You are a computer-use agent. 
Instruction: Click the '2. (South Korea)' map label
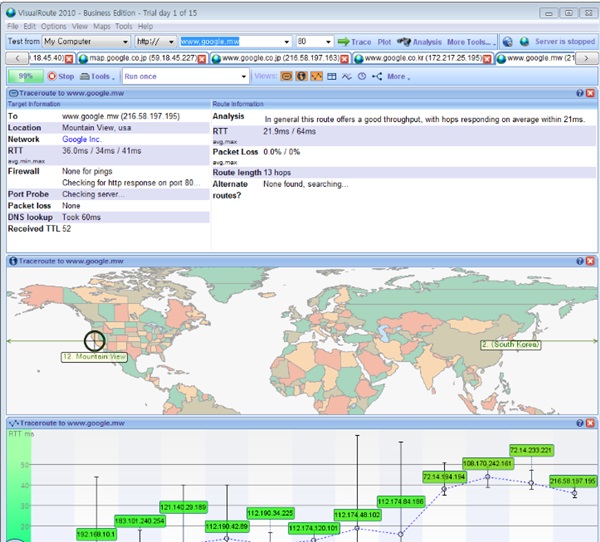pyautogui.click(x=510, y=344)
